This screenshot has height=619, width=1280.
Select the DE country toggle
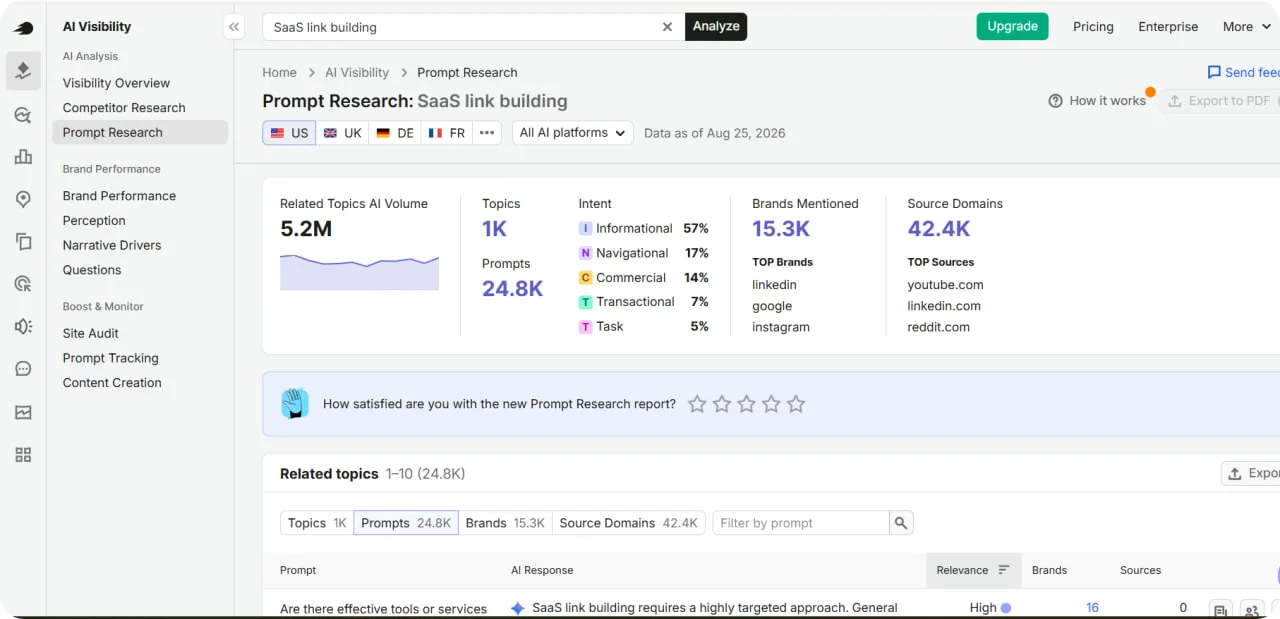(x=395, y=133)
